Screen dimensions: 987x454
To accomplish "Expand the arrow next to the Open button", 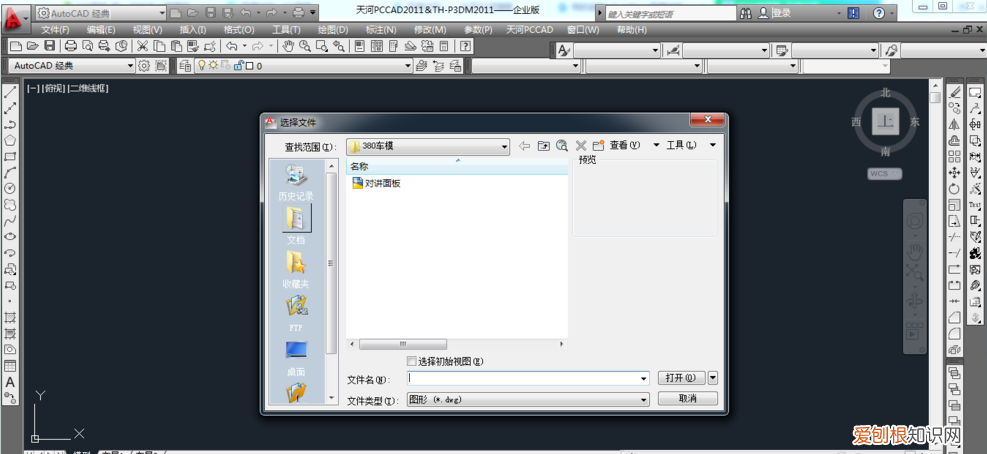I will coord(713,378).
